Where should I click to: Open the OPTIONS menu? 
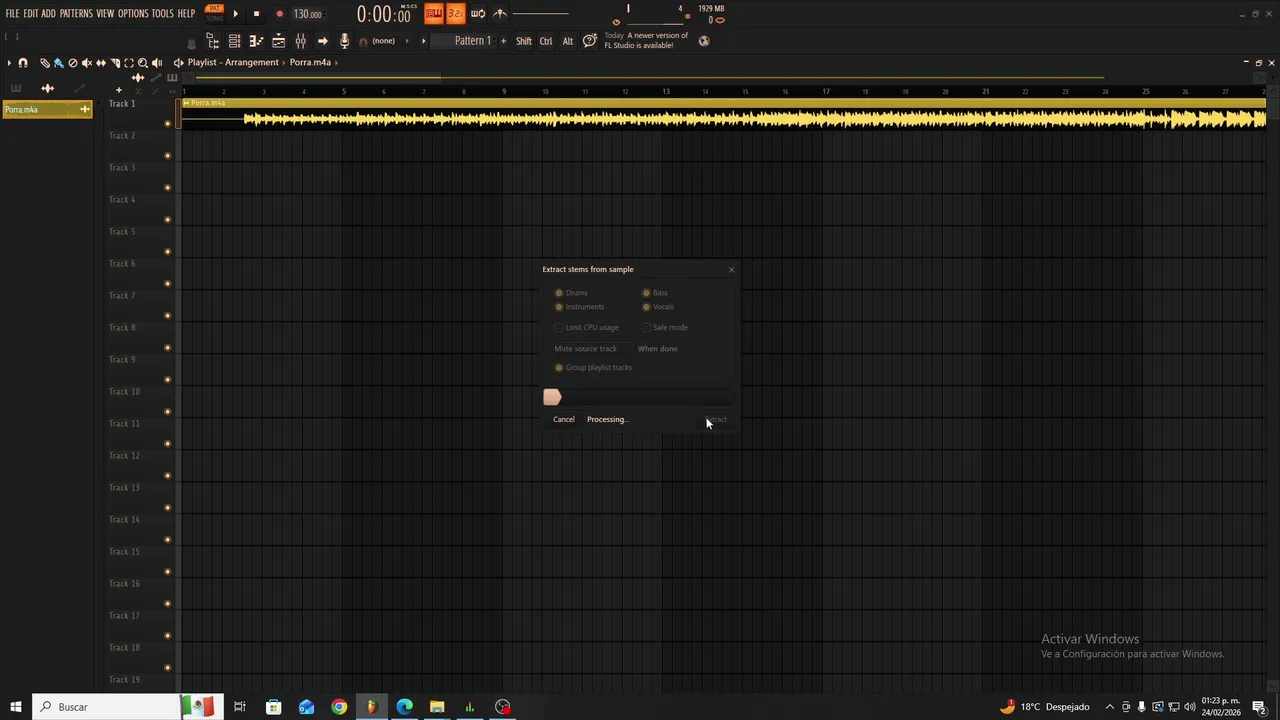coord(133,14)
